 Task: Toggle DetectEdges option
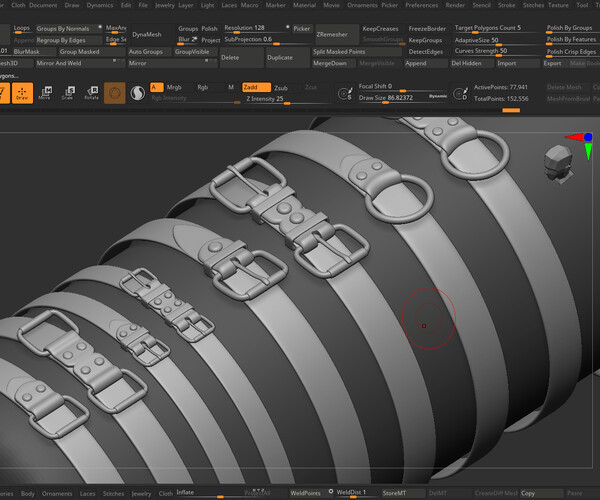point(426,52)
